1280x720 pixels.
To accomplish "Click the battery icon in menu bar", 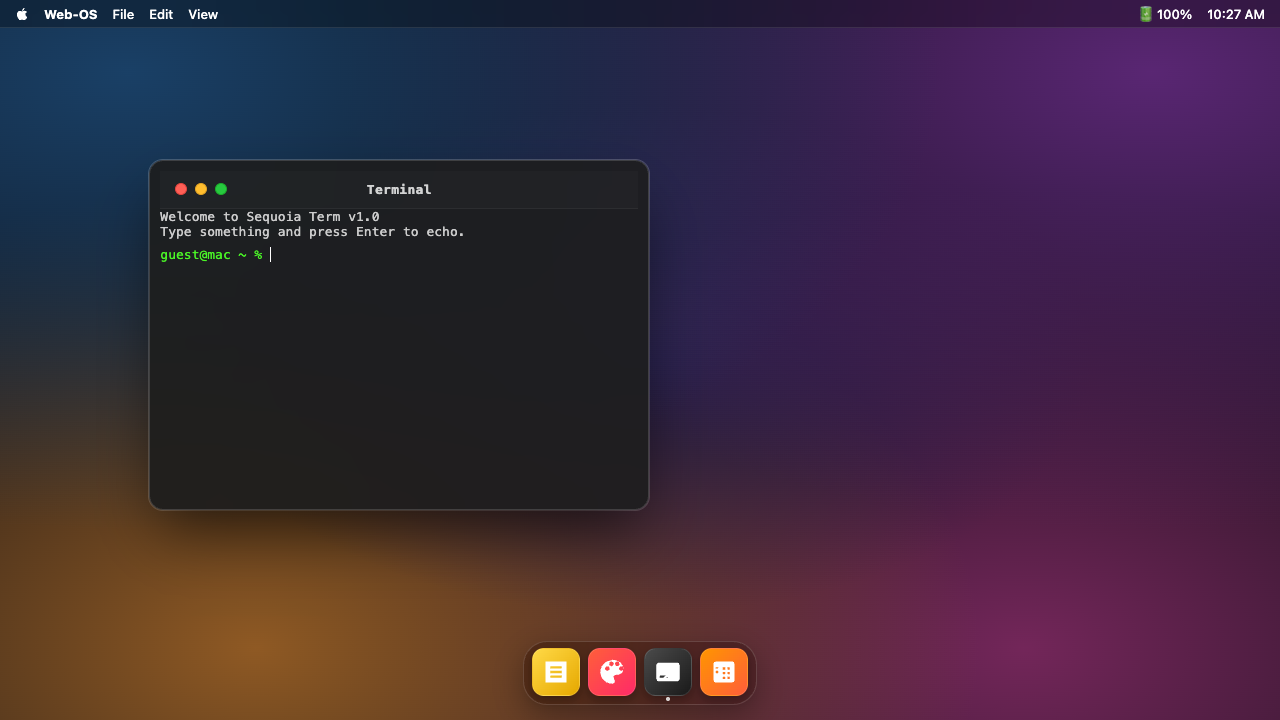I will coord(1146,14).
